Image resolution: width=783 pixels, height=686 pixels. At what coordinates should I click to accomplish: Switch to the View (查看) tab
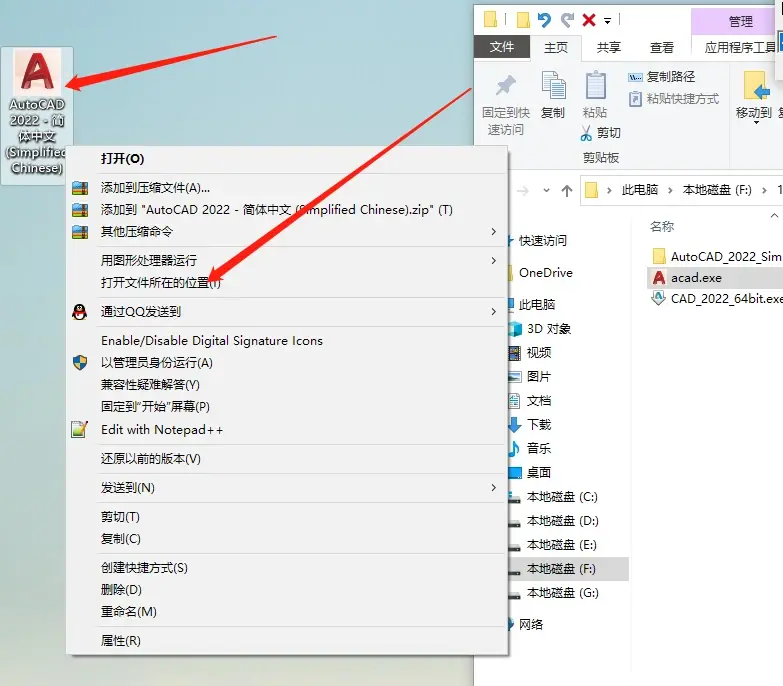click(662, 47)
